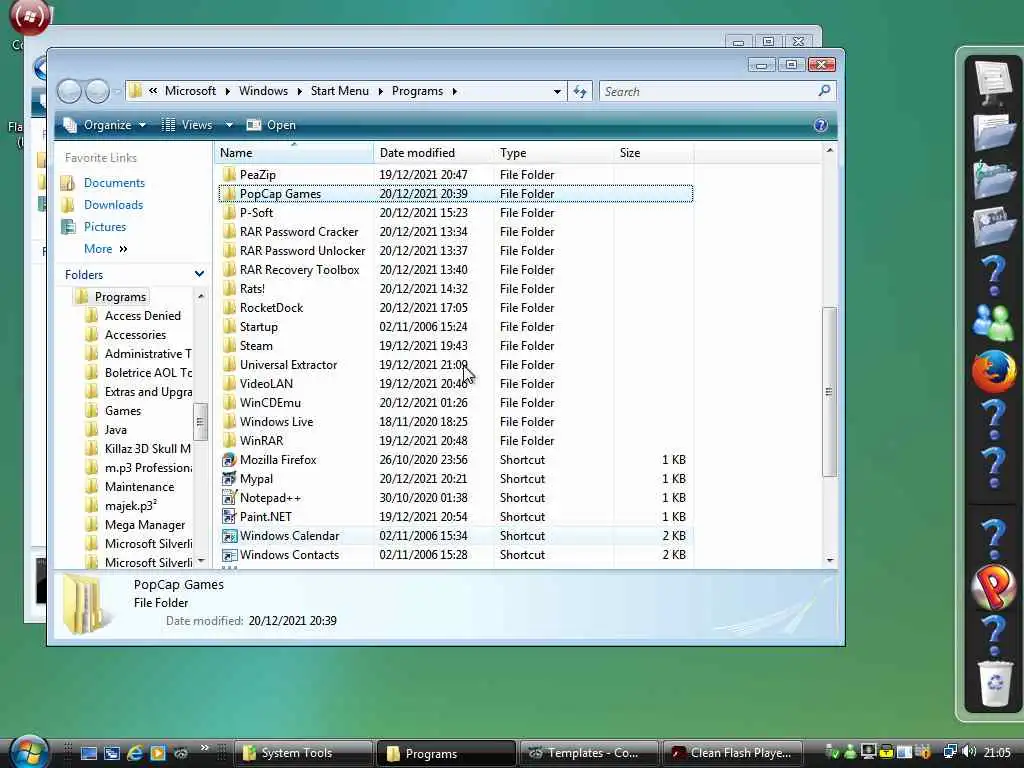Sort by Date modified column header

point(434,153)
